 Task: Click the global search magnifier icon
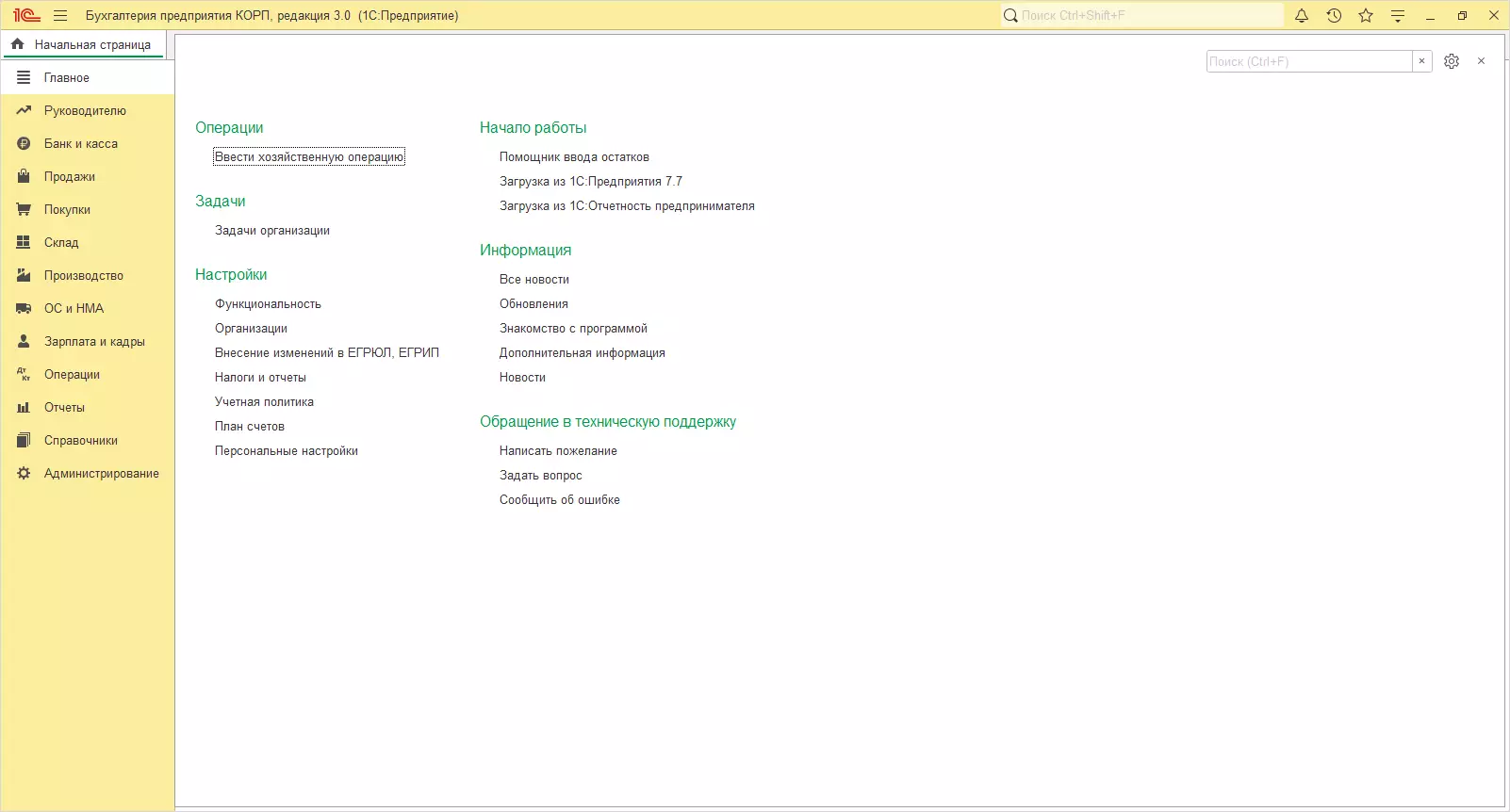point(1010,15)
